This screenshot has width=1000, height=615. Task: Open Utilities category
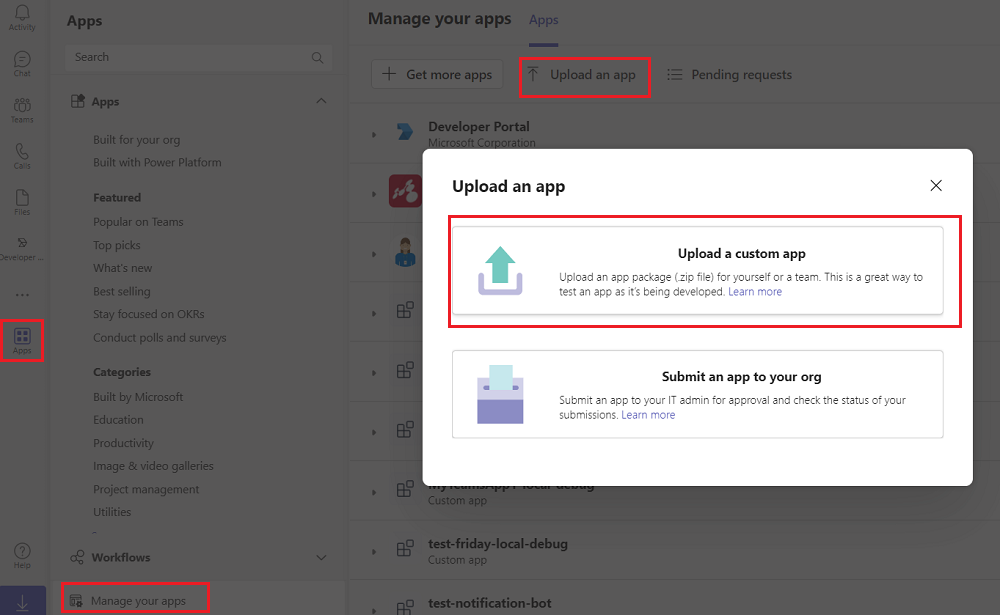pos(112,512)
